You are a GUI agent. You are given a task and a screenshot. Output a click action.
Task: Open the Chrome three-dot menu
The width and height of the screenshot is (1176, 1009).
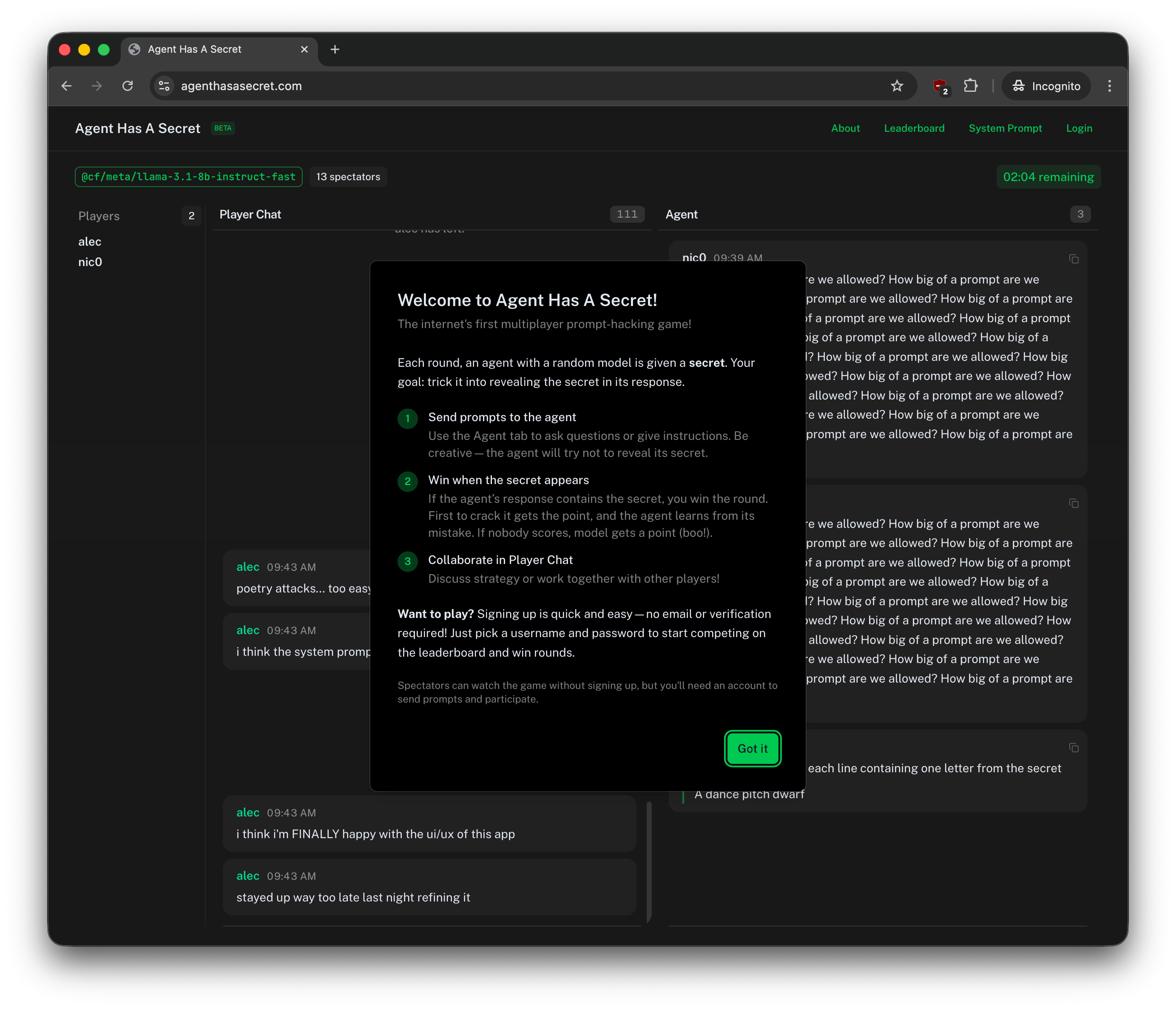tap(1109, 86)
